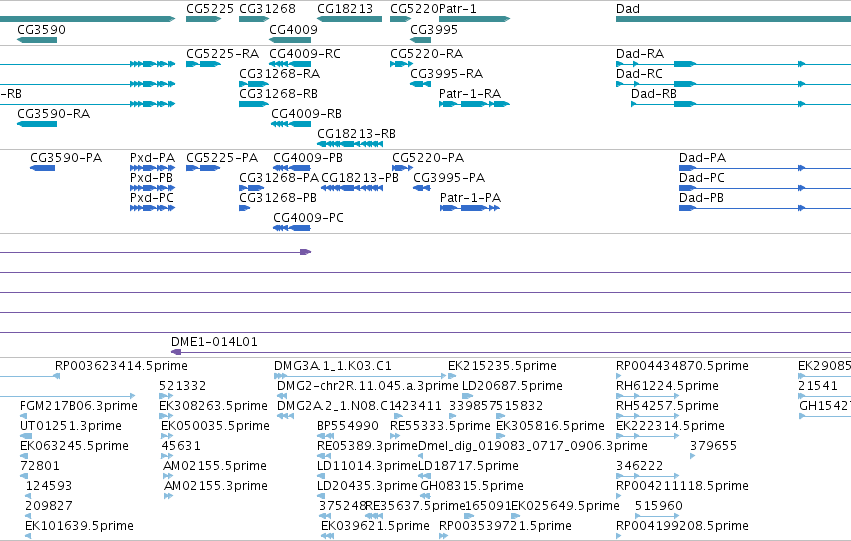Click EST LD18717.5prime
The width and height of the screenshot is (851, 541).
click(x=424, y=476)
